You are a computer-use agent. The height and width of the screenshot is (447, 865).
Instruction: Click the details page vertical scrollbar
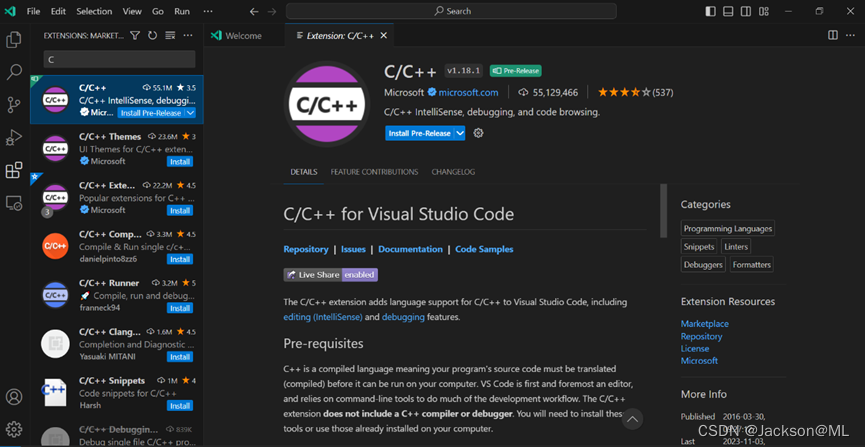coord(664,211)
